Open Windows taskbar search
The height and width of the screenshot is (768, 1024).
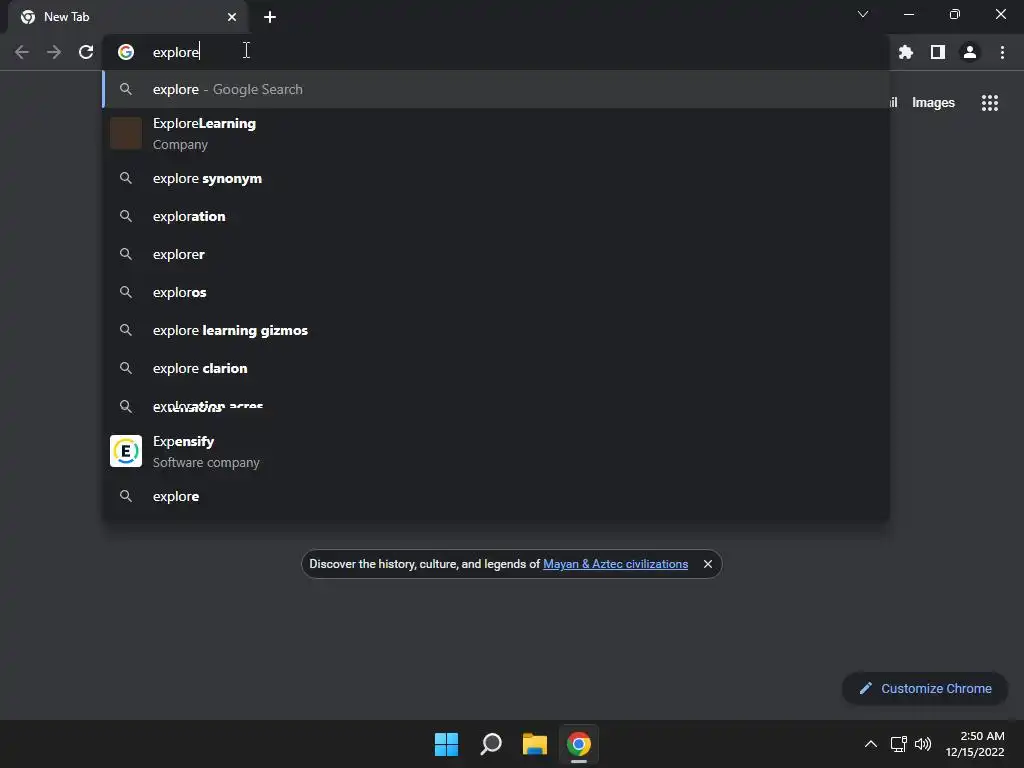[x=490, y=744]
